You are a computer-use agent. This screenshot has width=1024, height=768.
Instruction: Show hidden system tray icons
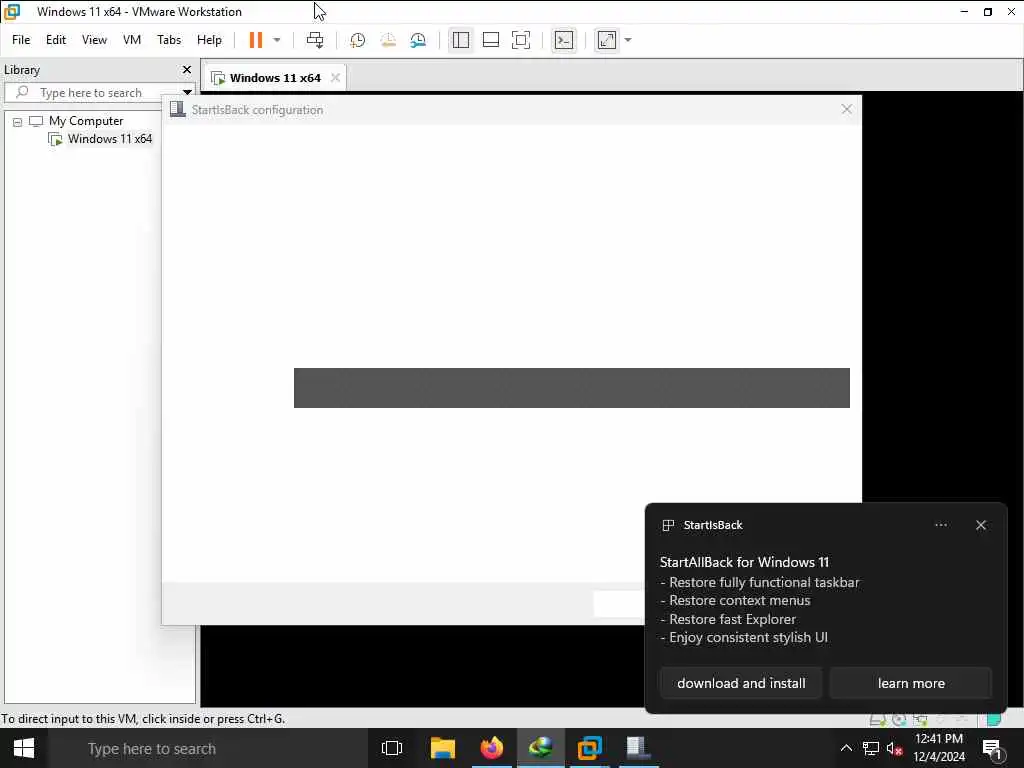[846, 748]
